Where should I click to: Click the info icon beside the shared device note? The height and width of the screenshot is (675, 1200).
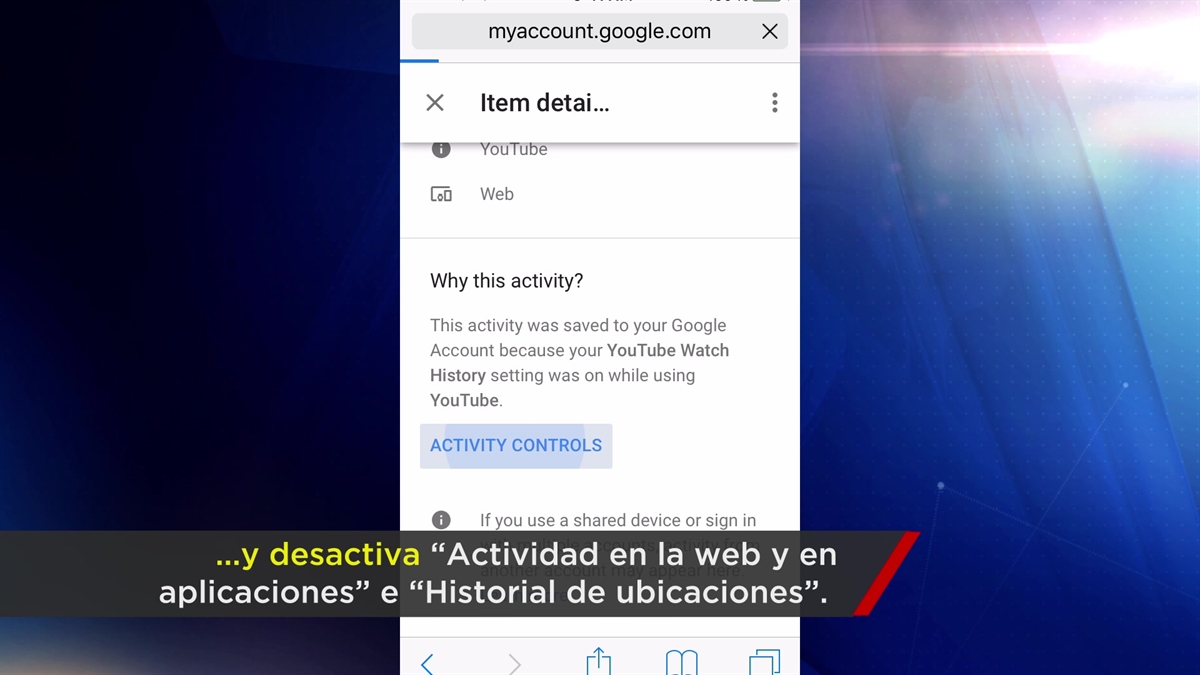(441, 520)
